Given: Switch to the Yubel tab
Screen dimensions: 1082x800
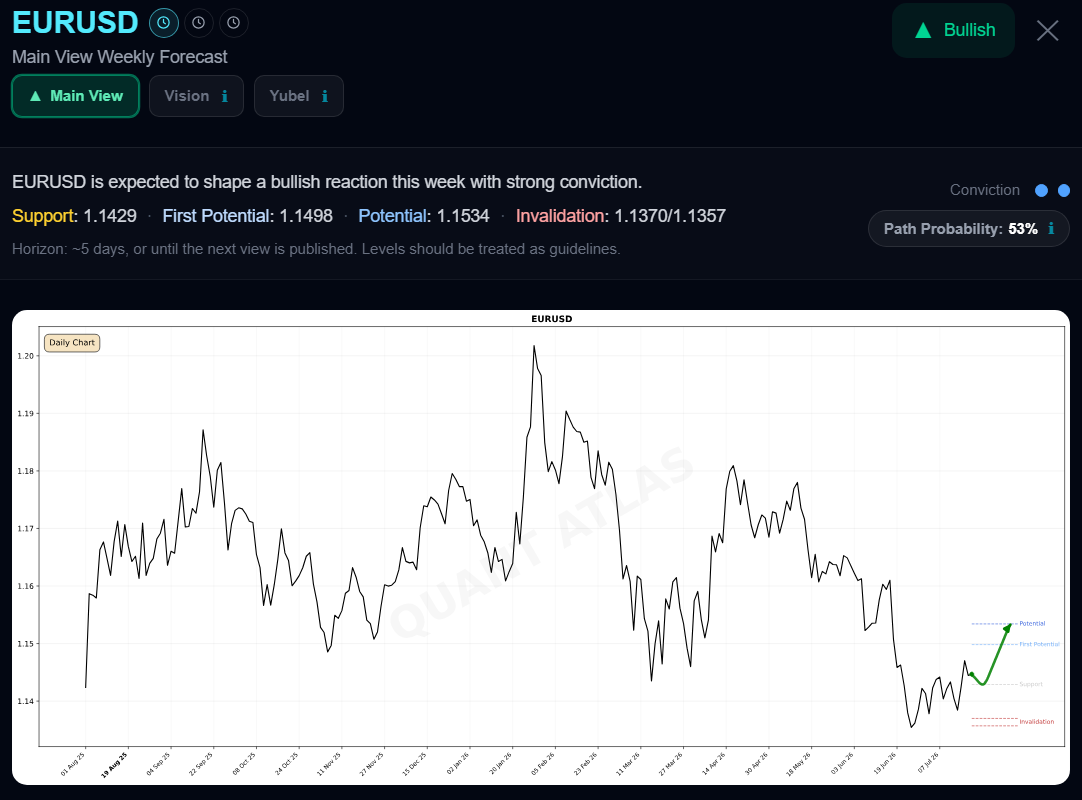Looking at the screenshot, I should (299, 96).
